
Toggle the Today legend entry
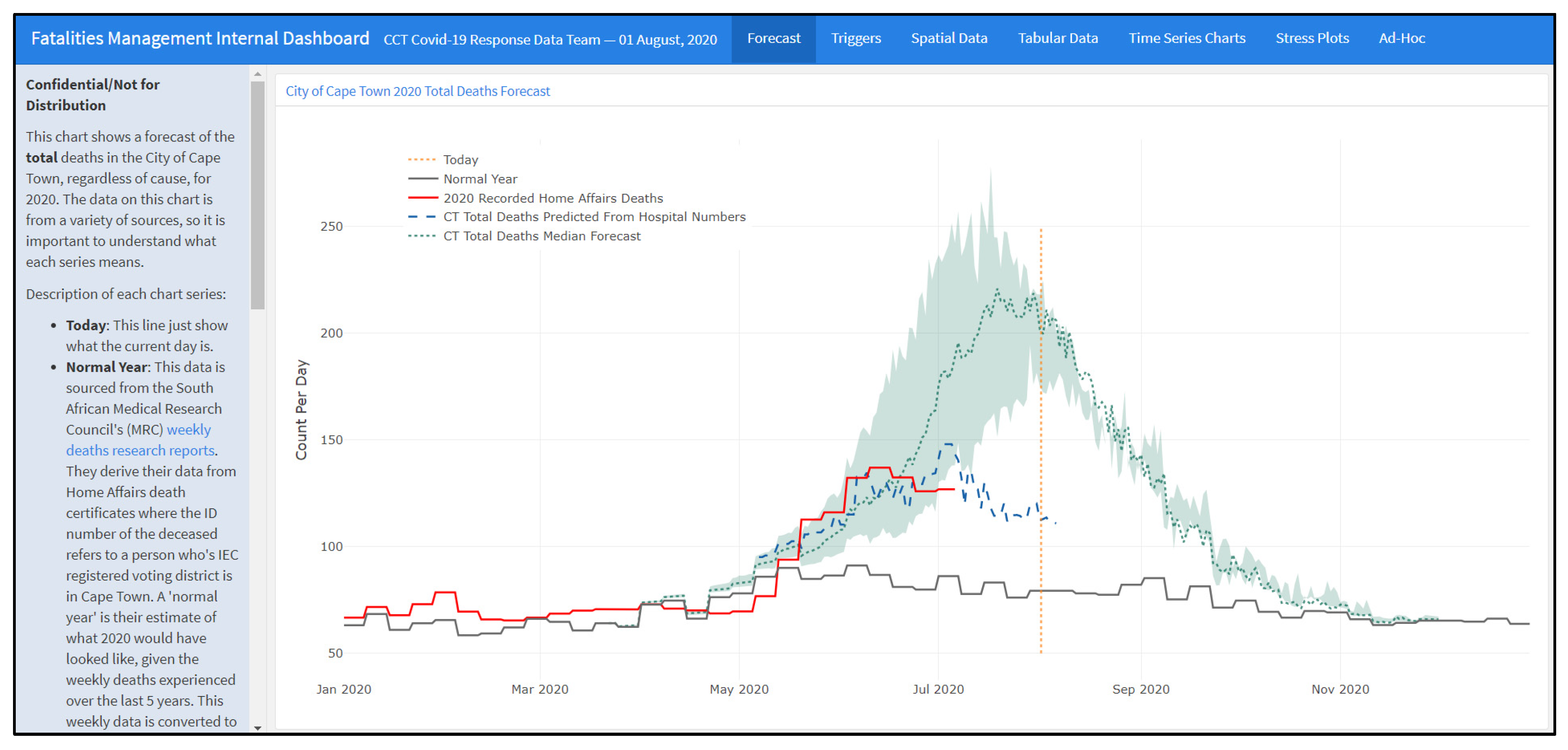(460, 159)
